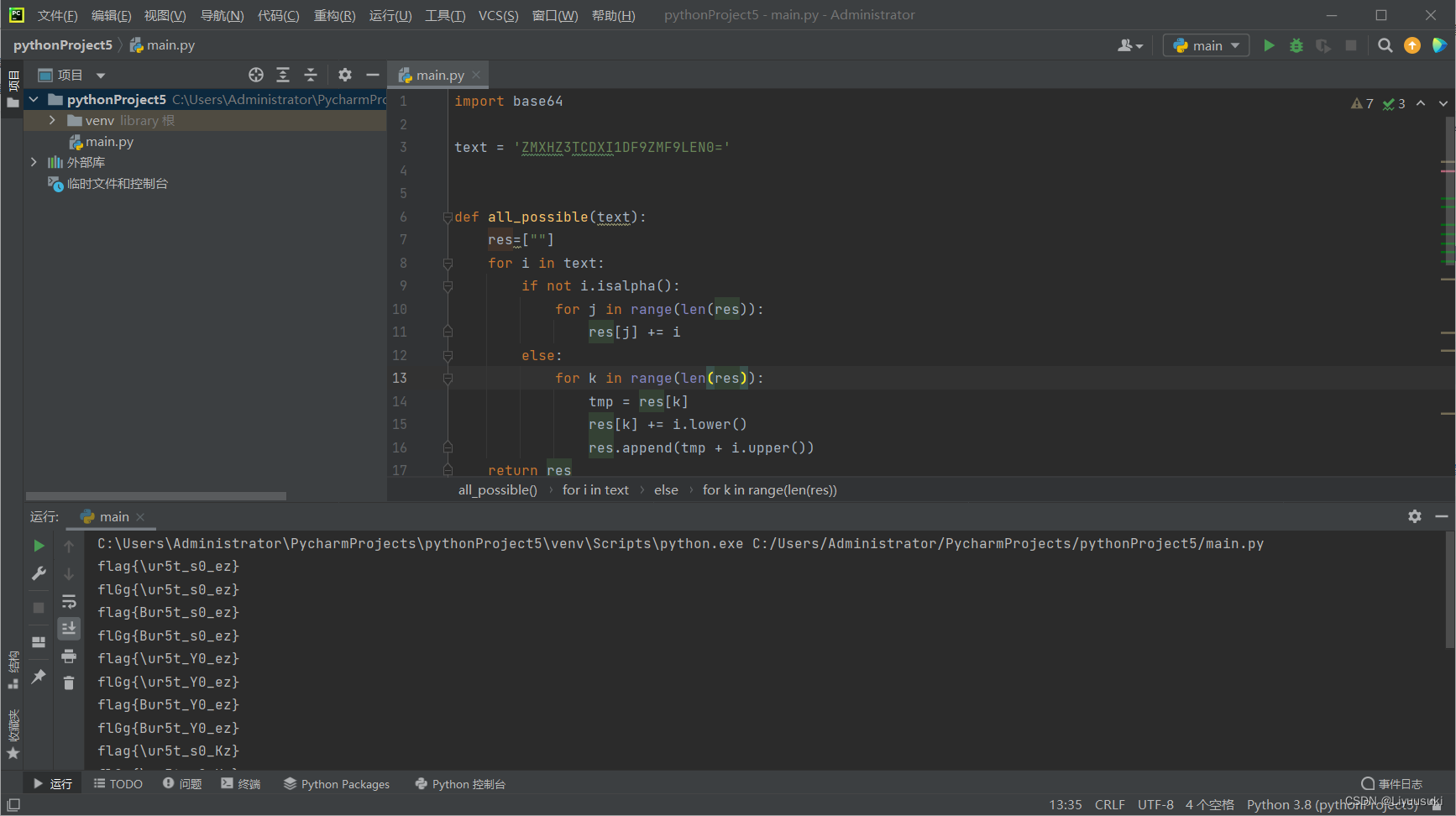1456x816 pixels.
Task: Click 'for k in range(len(res))' breadcrumb
Action: click(769, 489)
